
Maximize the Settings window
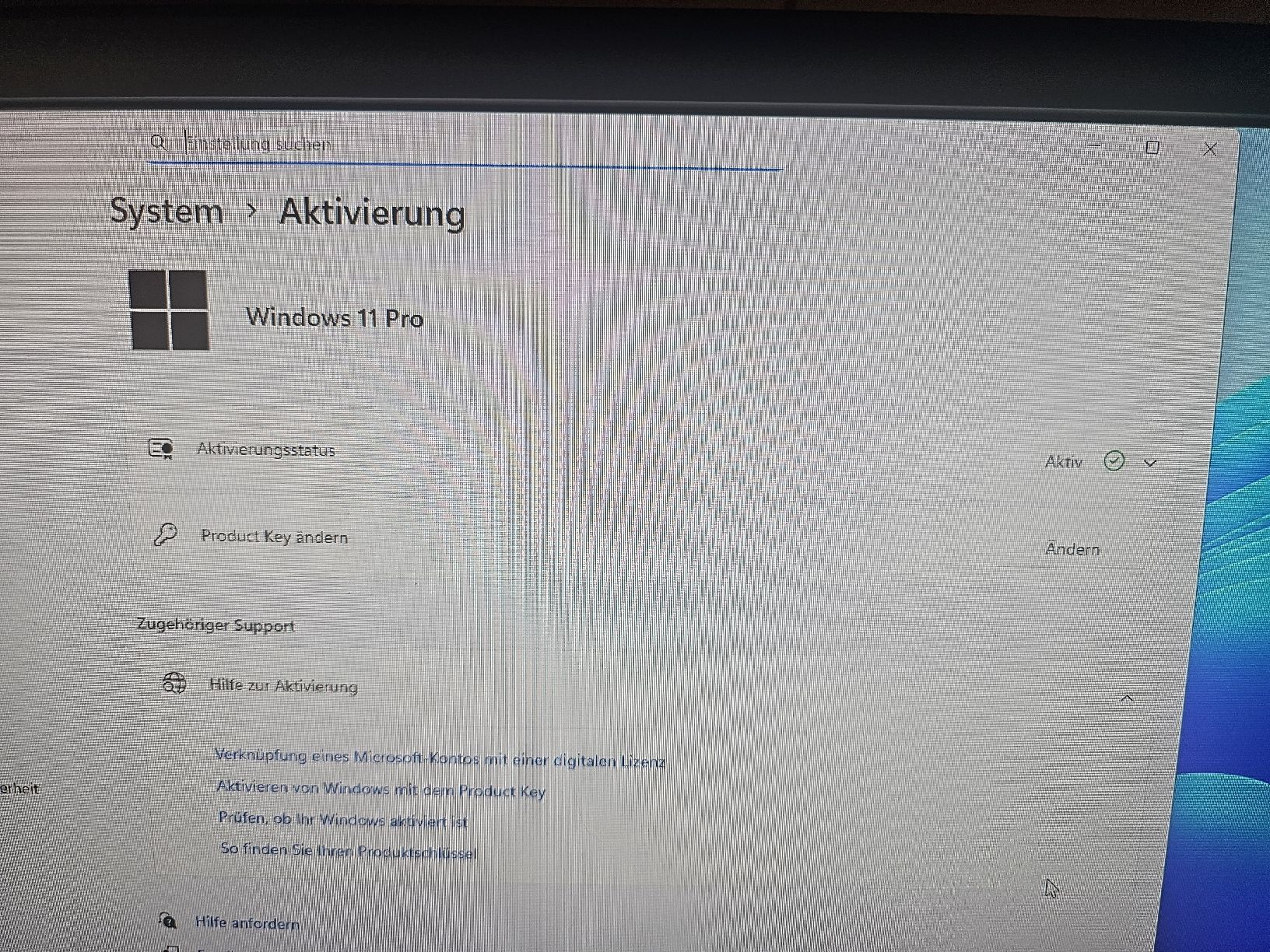pyautogui.click(x=1152, y=147)
